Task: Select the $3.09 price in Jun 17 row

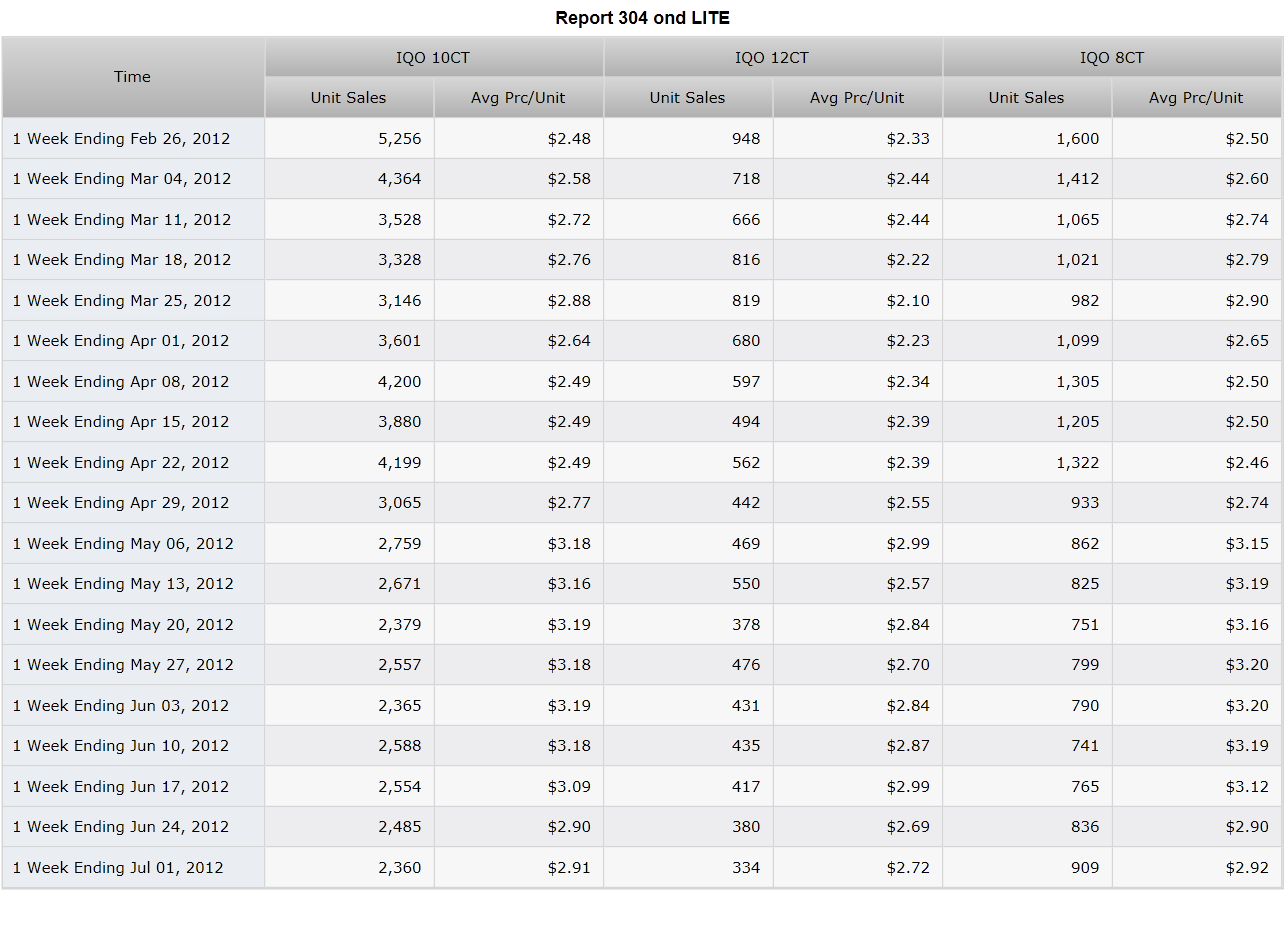Action: tap(519, 787)
